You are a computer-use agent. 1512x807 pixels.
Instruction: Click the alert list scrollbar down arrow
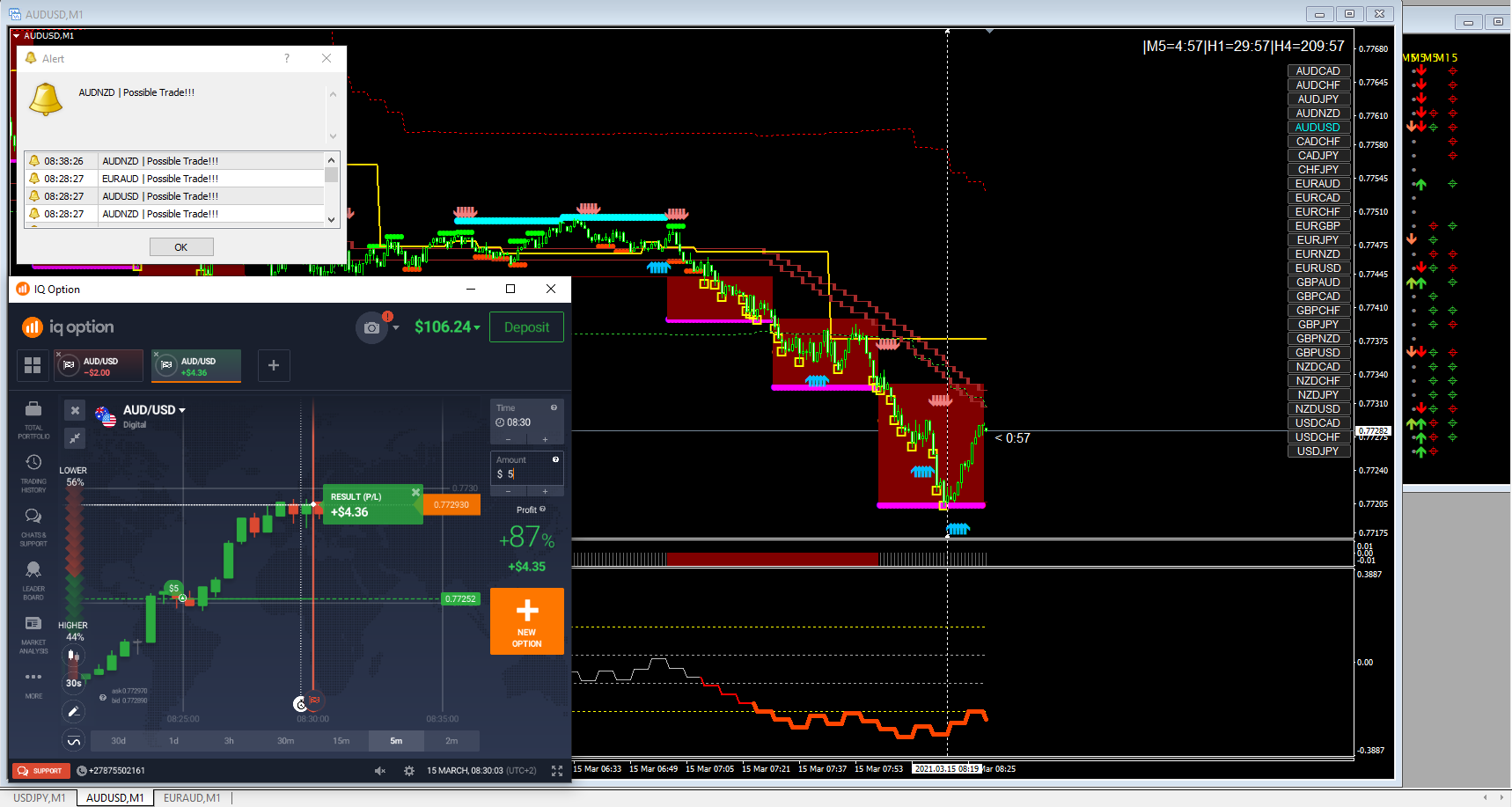332,219
